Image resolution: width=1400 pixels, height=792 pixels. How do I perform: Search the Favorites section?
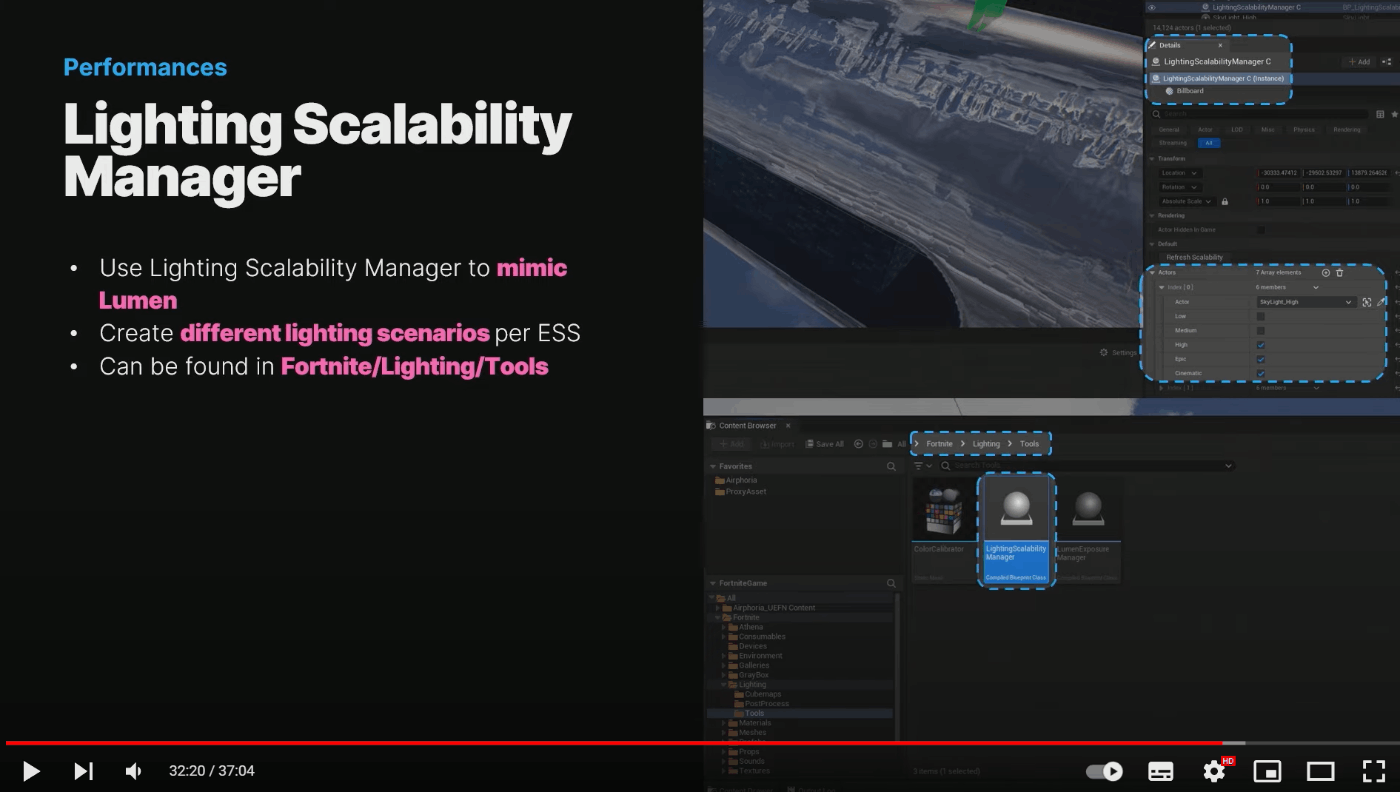pyautogui.click(x=891, y=467)
